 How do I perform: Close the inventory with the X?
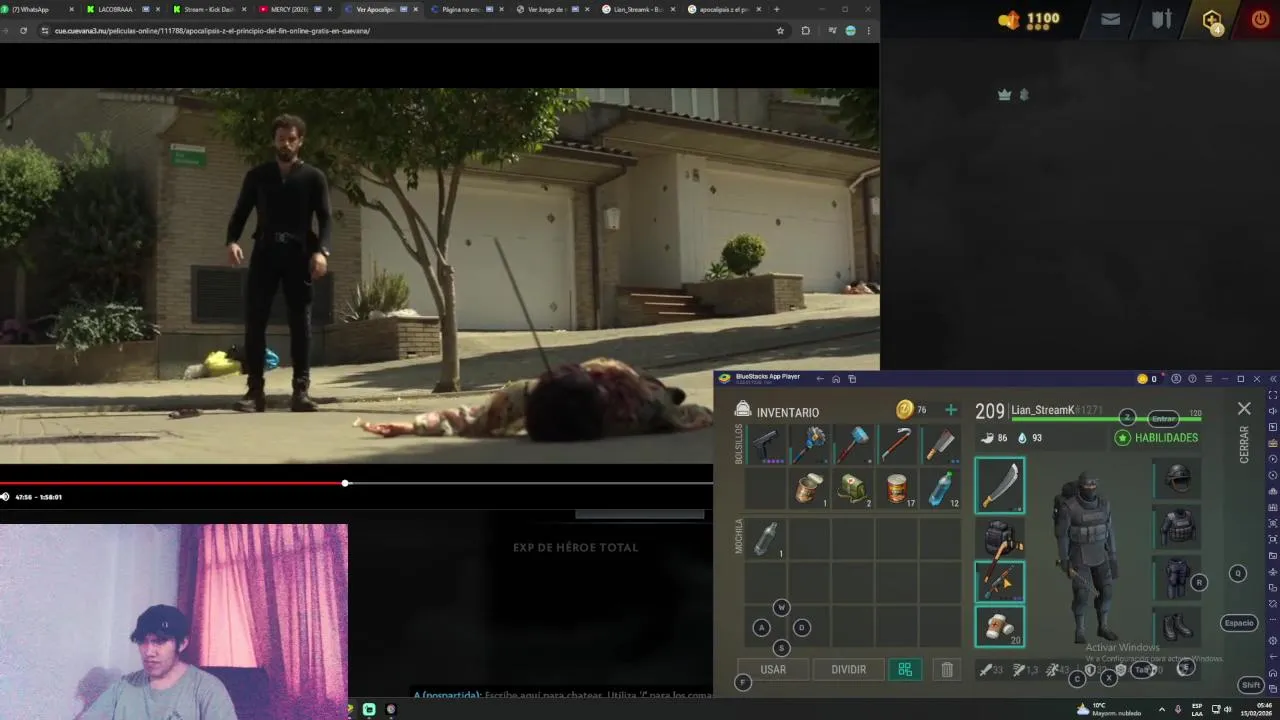coord(1244,409)
